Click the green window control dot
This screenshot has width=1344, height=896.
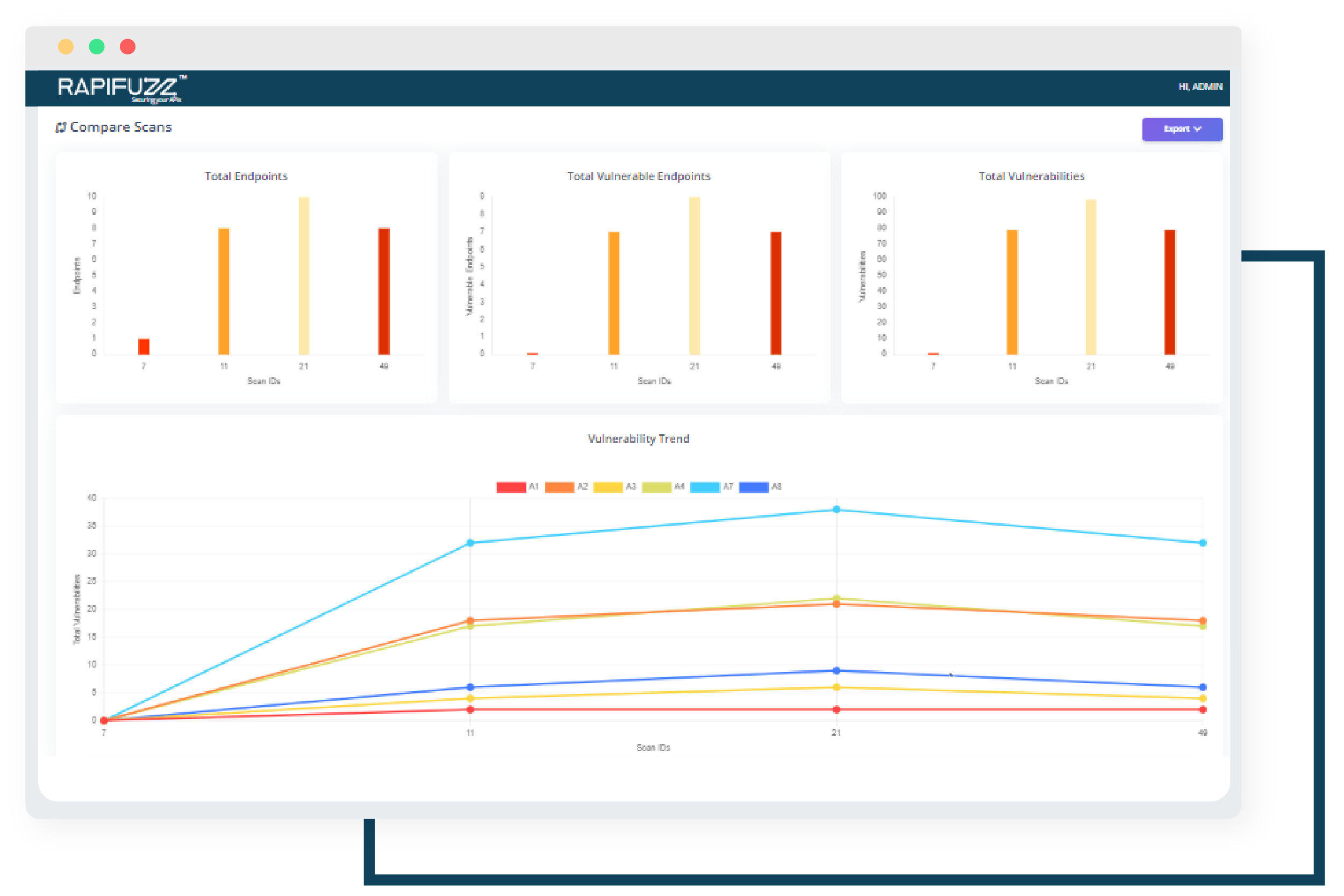point(97,47)
